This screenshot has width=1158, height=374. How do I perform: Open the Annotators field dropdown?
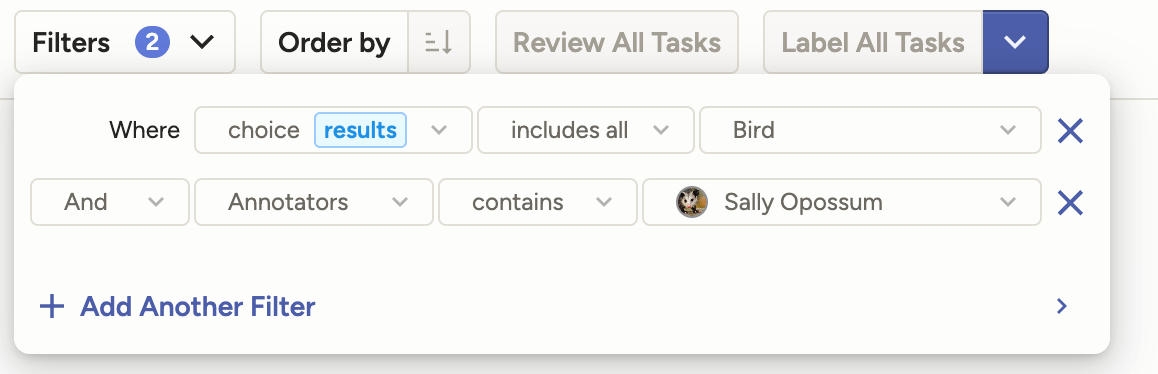click(314, 202)
